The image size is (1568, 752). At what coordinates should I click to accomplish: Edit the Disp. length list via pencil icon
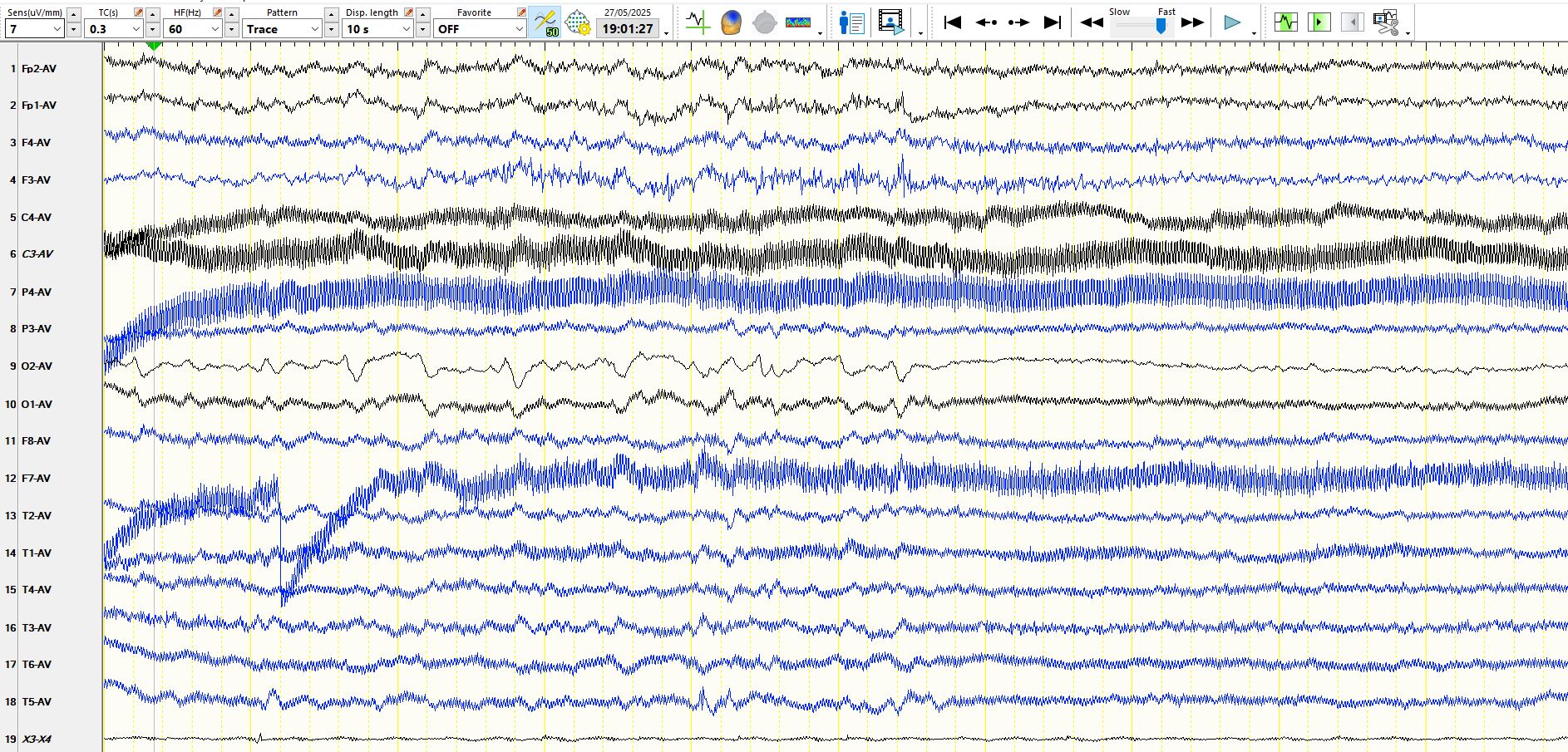coord(408,12)
